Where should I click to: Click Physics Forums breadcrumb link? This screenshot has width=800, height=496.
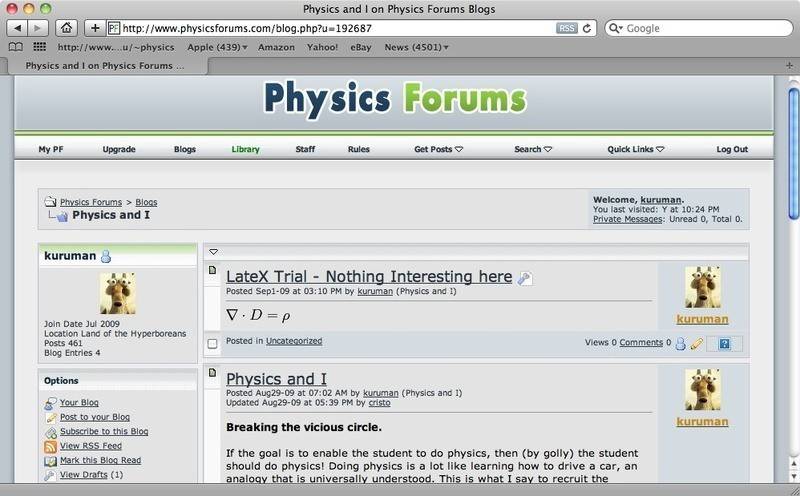pyautogui.click(x=91, y=202)
